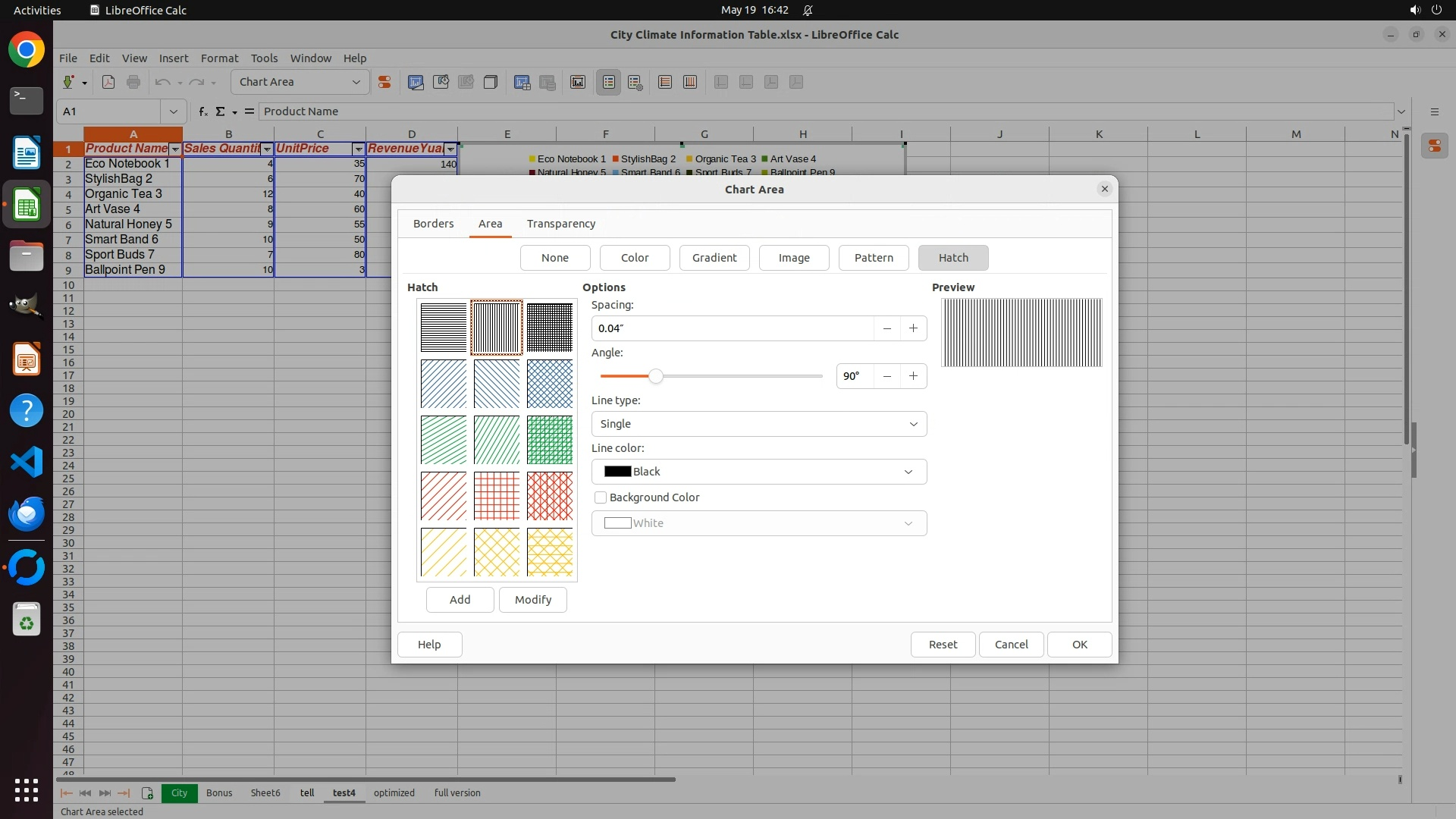Toggle the Legend On/Off toolbar icon
Image resolution: width=1456 pixels, height=819 pixels.
(x=609, y=82)
